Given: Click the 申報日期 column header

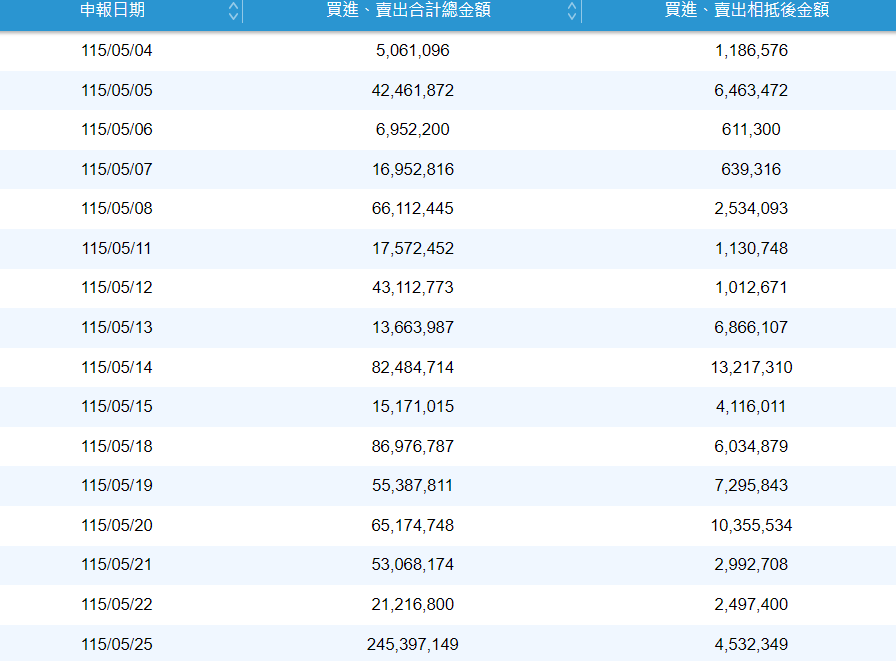Looking at the screenshot, I should (x=112, y=10).
